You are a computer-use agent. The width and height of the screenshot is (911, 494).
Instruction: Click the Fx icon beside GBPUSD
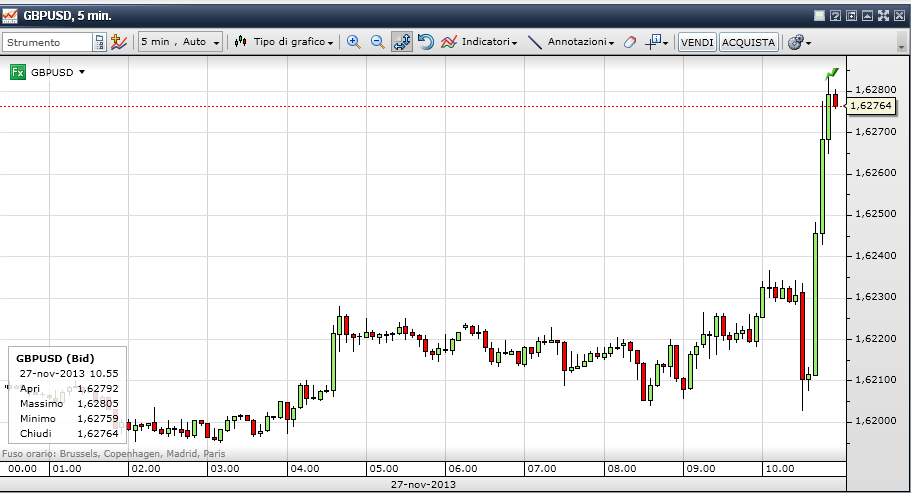point(18,72)
